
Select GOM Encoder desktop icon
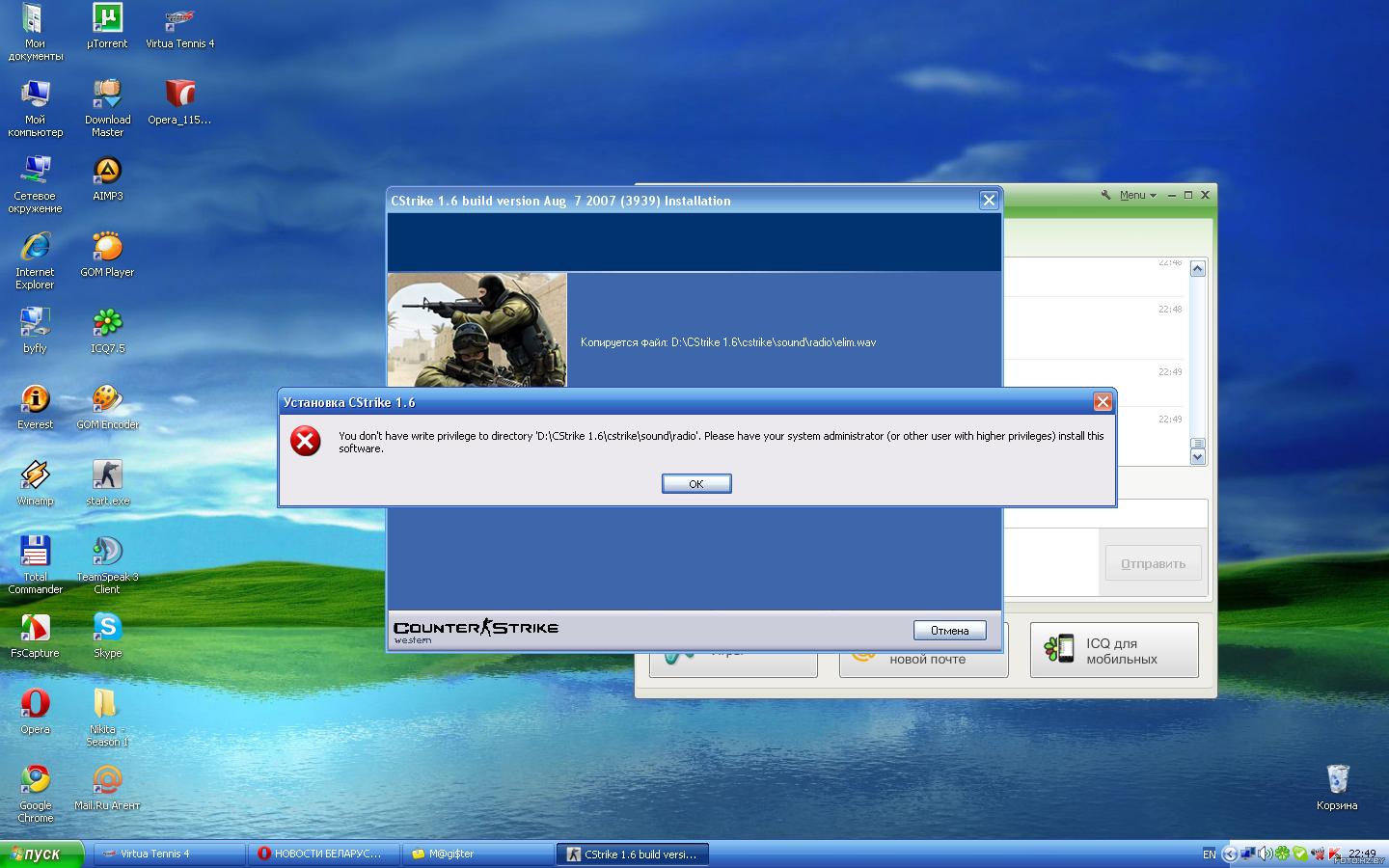pyautogui.click(x=107, y=407)
